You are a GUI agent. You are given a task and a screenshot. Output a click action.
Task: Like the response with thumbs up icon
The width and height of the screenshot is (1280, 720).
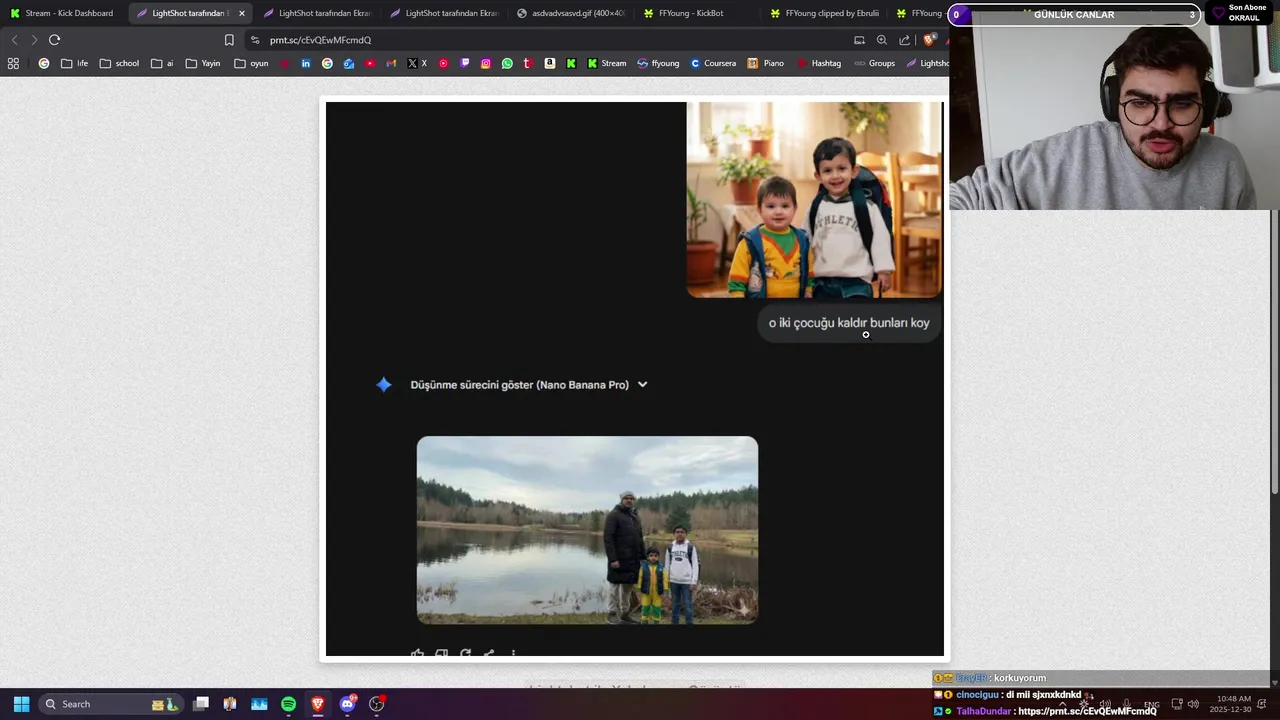pyautogui.click(x=417, y=653)
